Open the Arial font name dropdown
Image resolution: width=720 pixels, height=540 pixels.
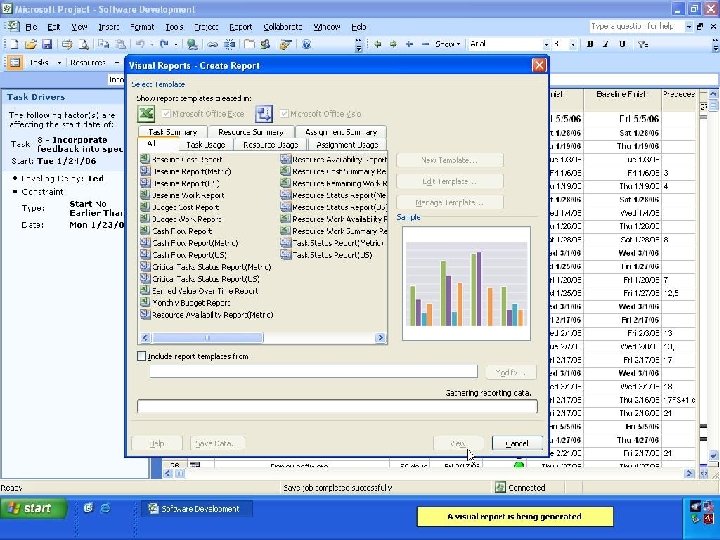coord(546,45)
